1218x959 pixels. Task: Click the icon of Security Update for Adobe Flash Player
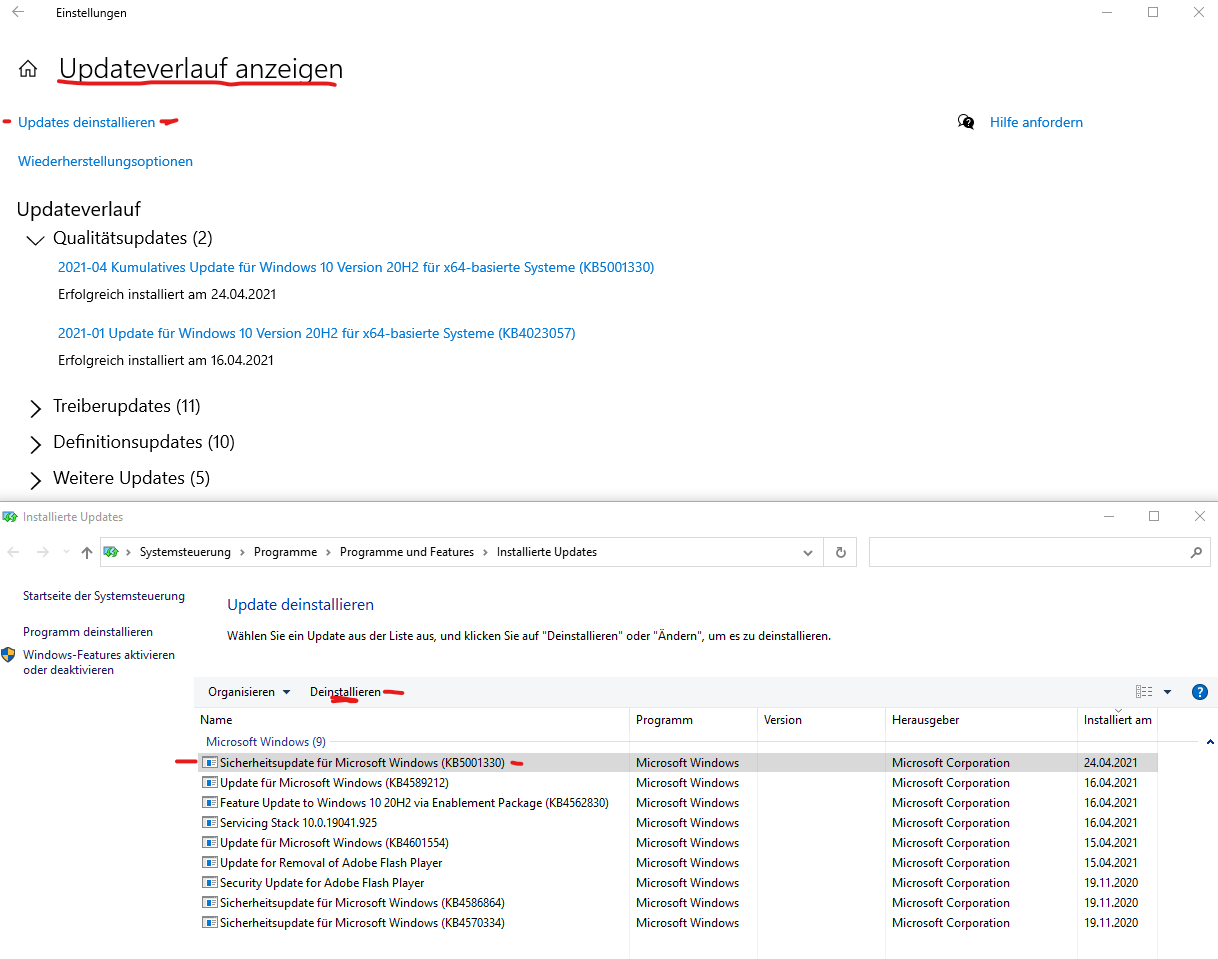point(210,883)
